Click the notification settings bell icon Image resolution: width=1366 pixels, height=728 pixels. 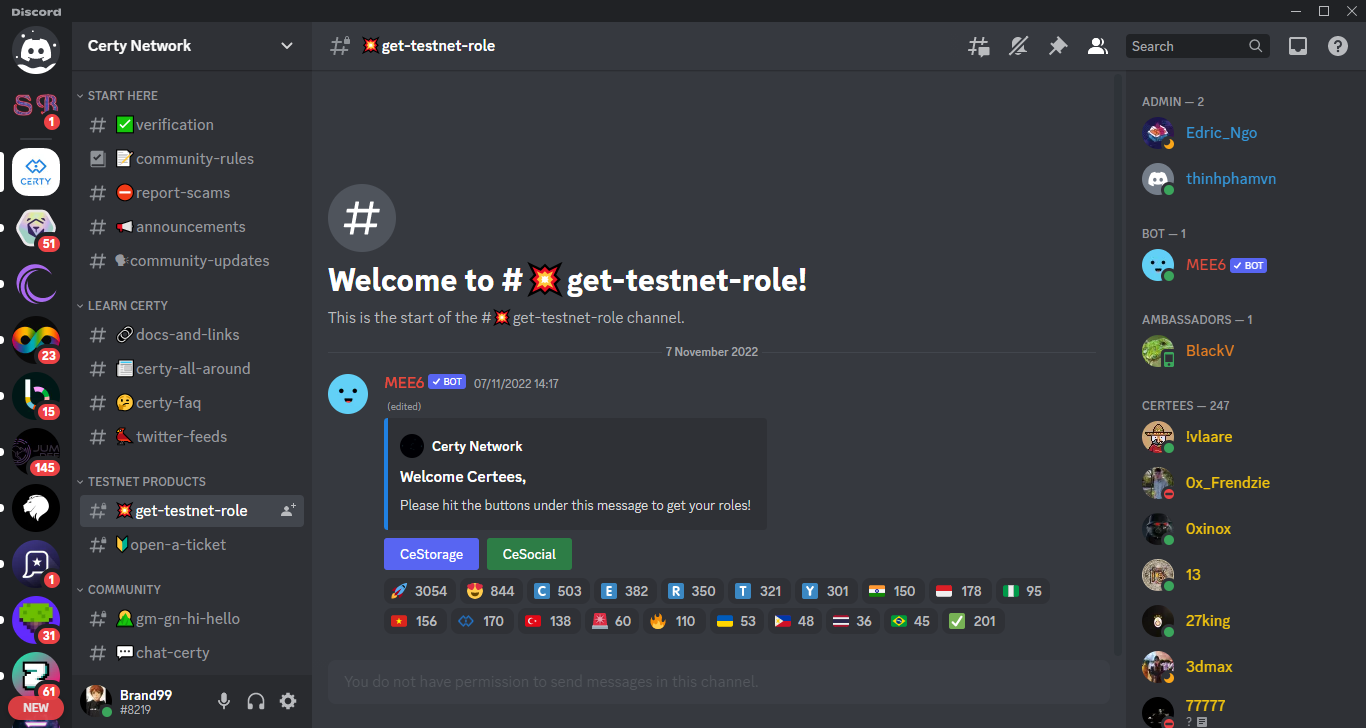coord(1018,46)
